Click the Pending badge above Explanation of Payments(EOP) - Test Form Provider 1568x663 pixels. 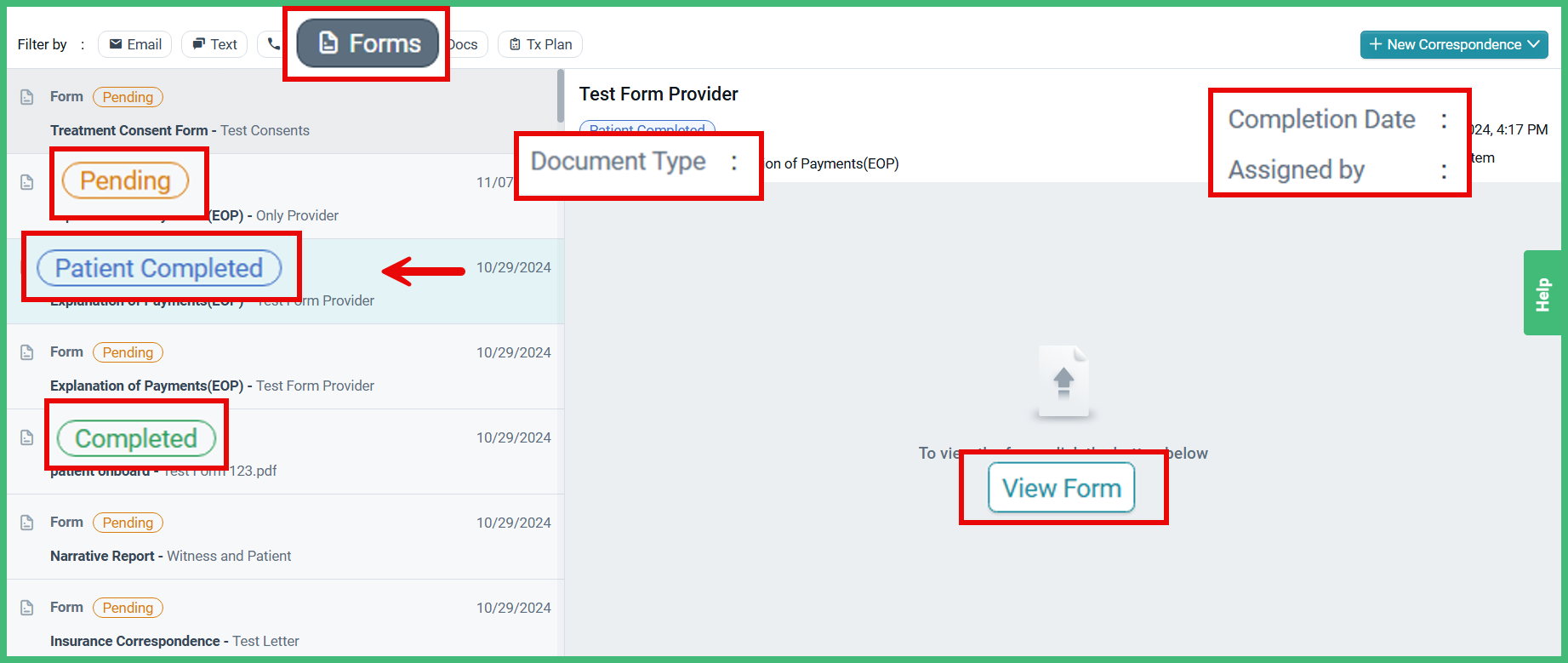(128, 352)
